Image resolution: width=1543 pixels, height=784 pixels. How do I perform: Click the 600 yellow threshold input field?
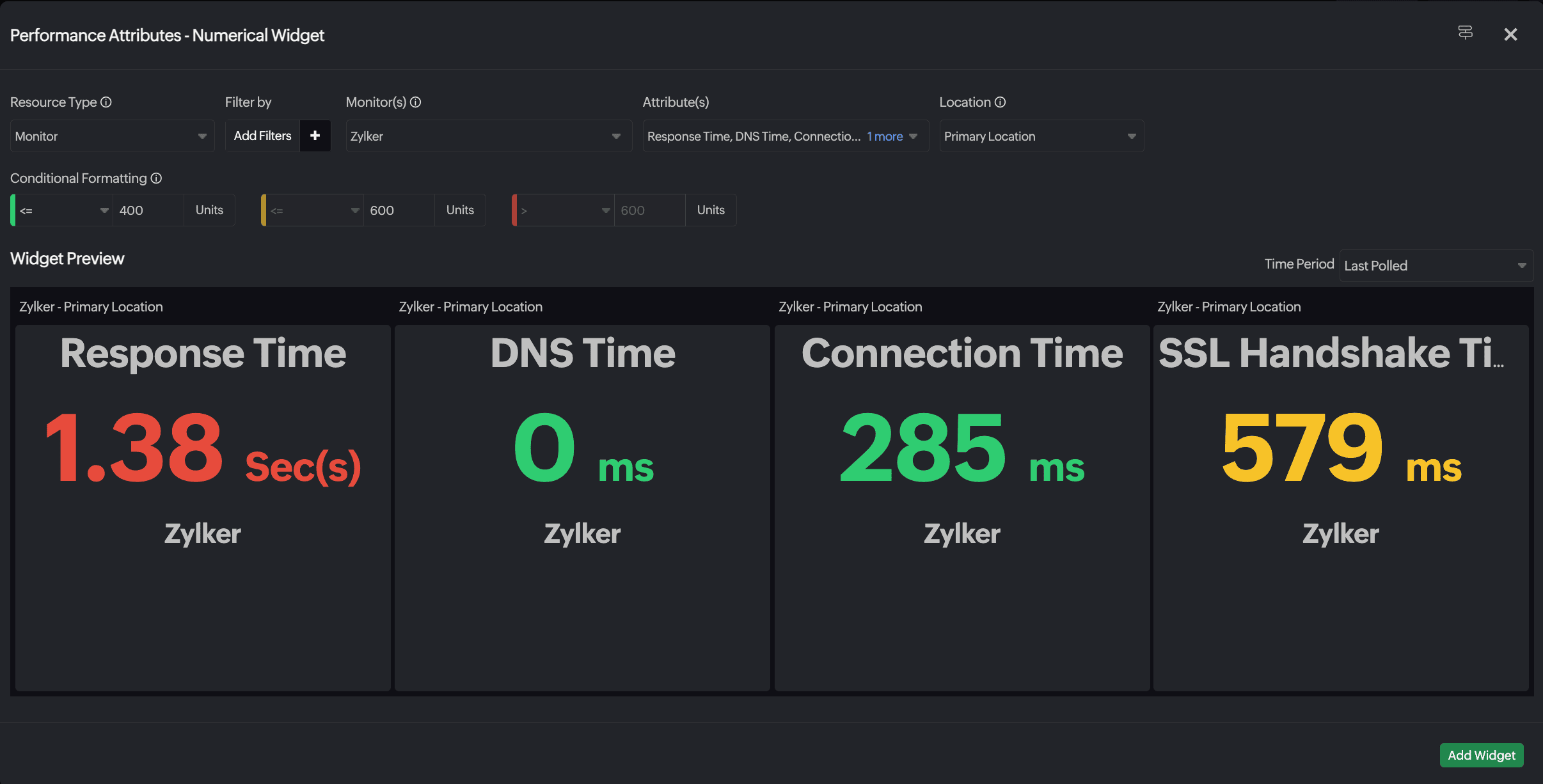click(399, 210)
